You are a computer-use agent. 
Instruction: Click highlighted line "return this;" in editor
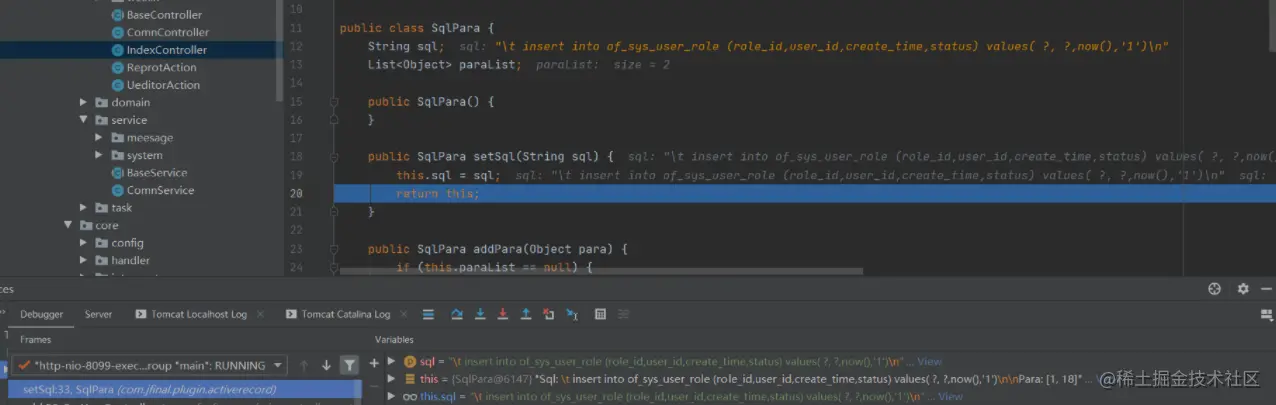pyautogui.click(x=437, y=194)
